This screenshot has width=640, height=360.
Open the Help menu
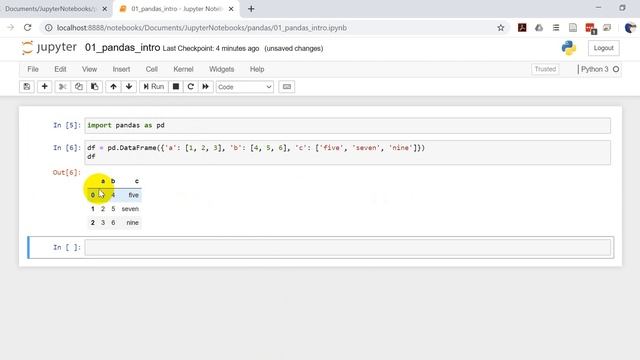click(x=257, y=69)
